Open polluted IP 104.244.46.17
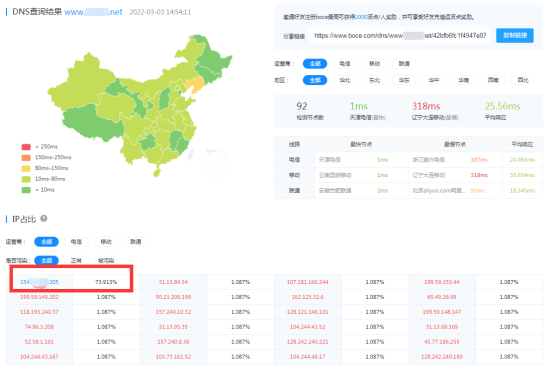The image size is (554, 379). (307, 357)
